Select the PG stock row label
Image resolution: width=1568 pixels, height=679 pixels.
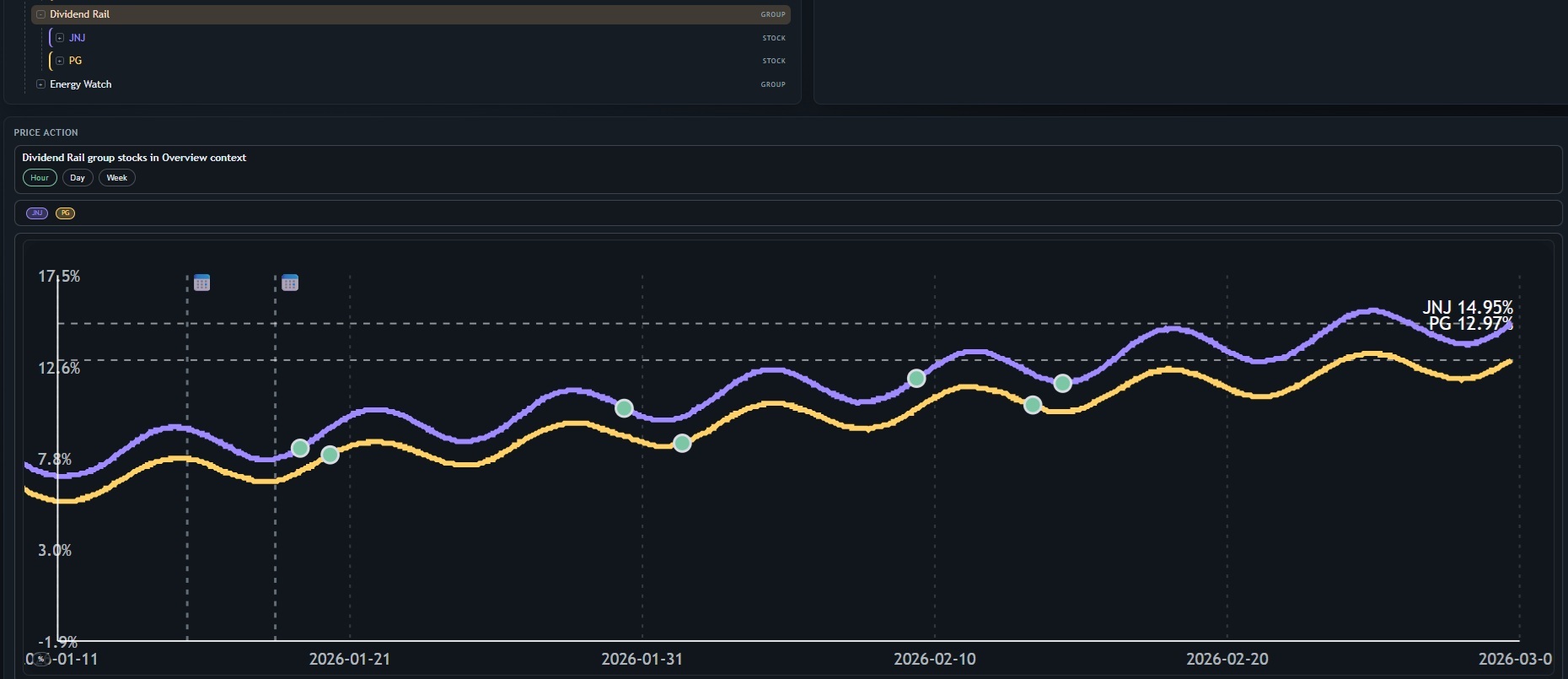pyautogui.click(x=75, y=61)
